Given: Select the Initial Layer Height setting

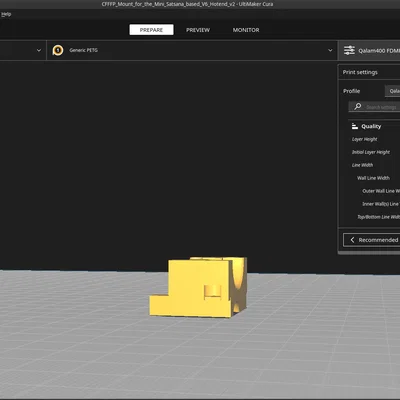Looking at the screenshot, I should click(371, 152).
